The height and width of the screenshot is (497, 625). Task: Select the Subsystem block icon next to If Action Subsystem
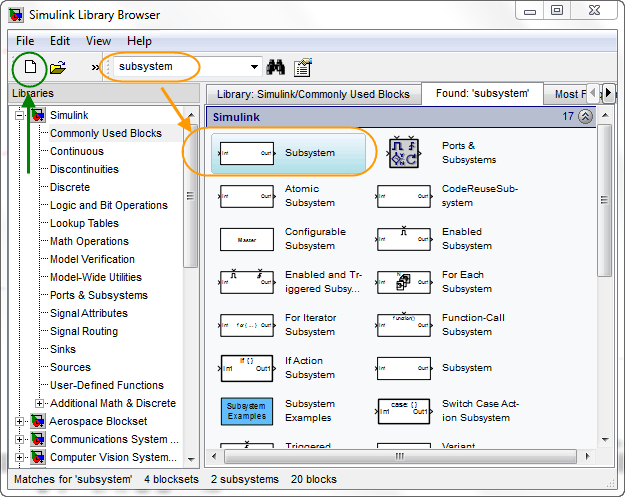(404, 368)
